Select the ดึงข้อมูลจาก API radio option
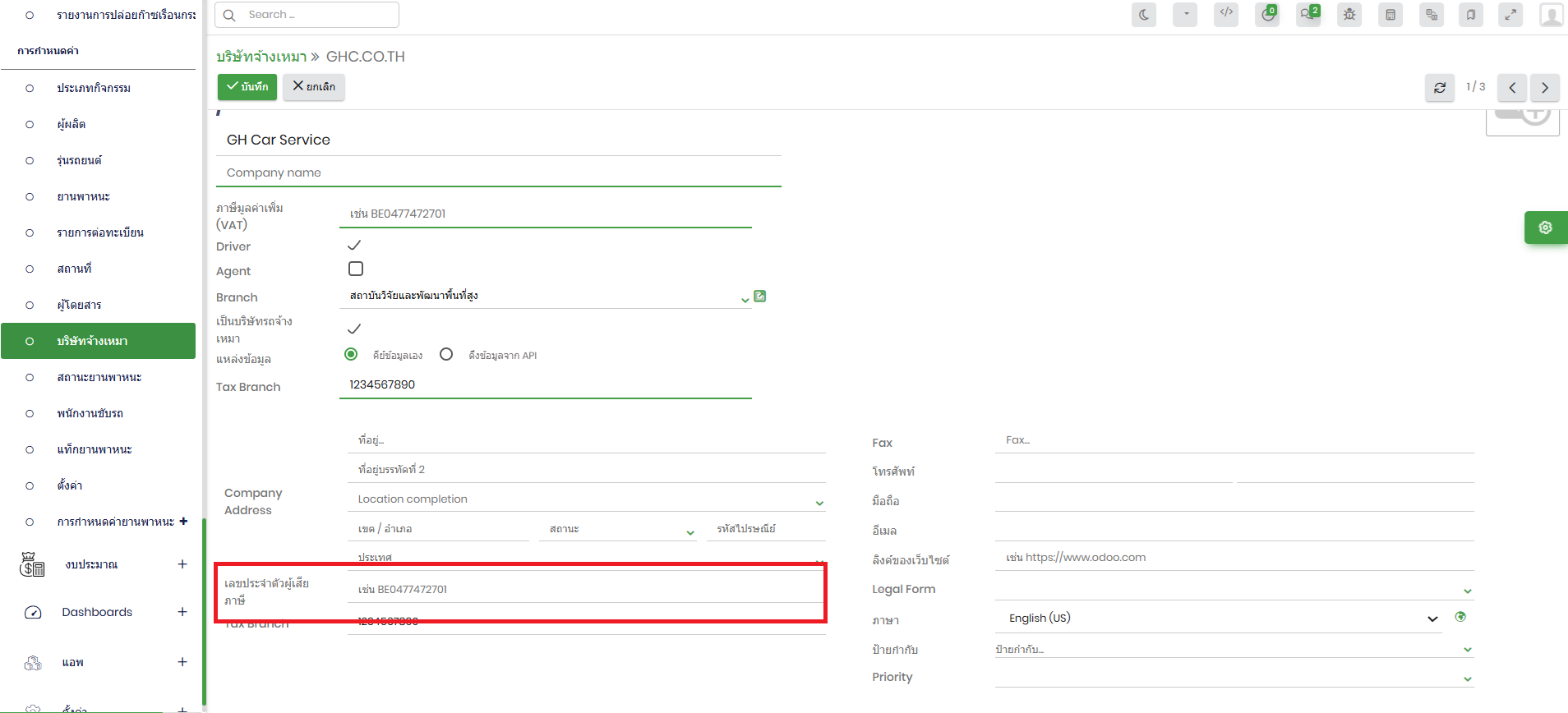This screenshot has width=1568, height=713. pos(446,354)
